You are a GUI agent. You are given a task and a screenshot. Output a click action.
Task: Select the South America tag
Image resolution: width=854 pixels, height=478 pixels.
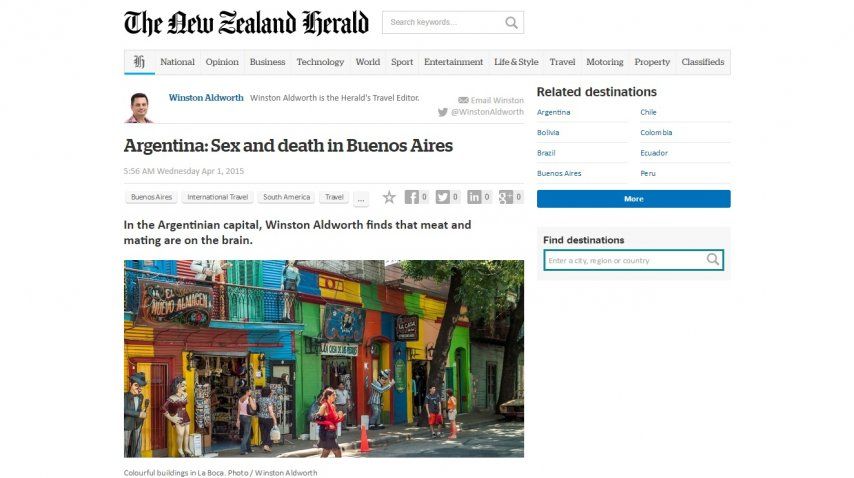click(x=286, y=197)
